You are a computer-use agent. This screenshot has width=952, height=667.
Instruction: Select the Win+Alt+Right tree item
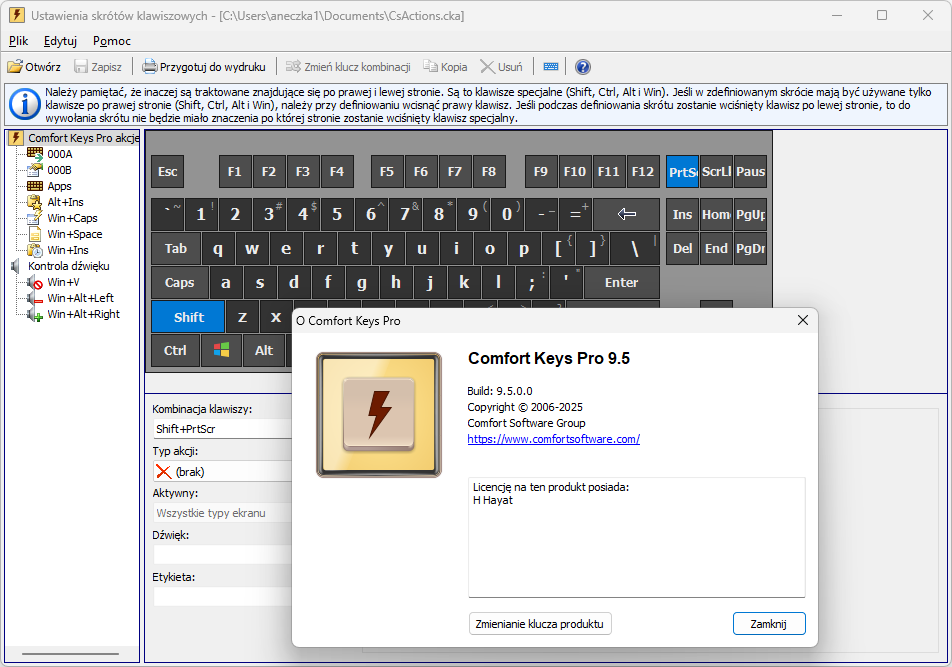click(x=84, y=314)
